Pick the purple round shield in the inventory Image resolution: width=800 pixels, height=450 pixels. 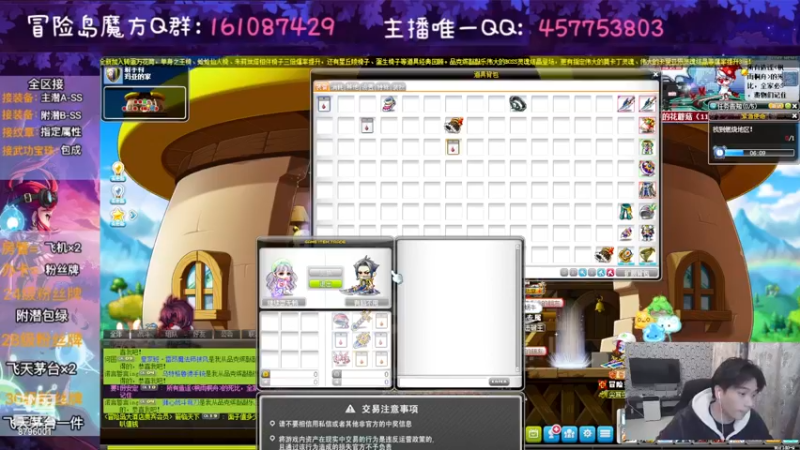647,168
